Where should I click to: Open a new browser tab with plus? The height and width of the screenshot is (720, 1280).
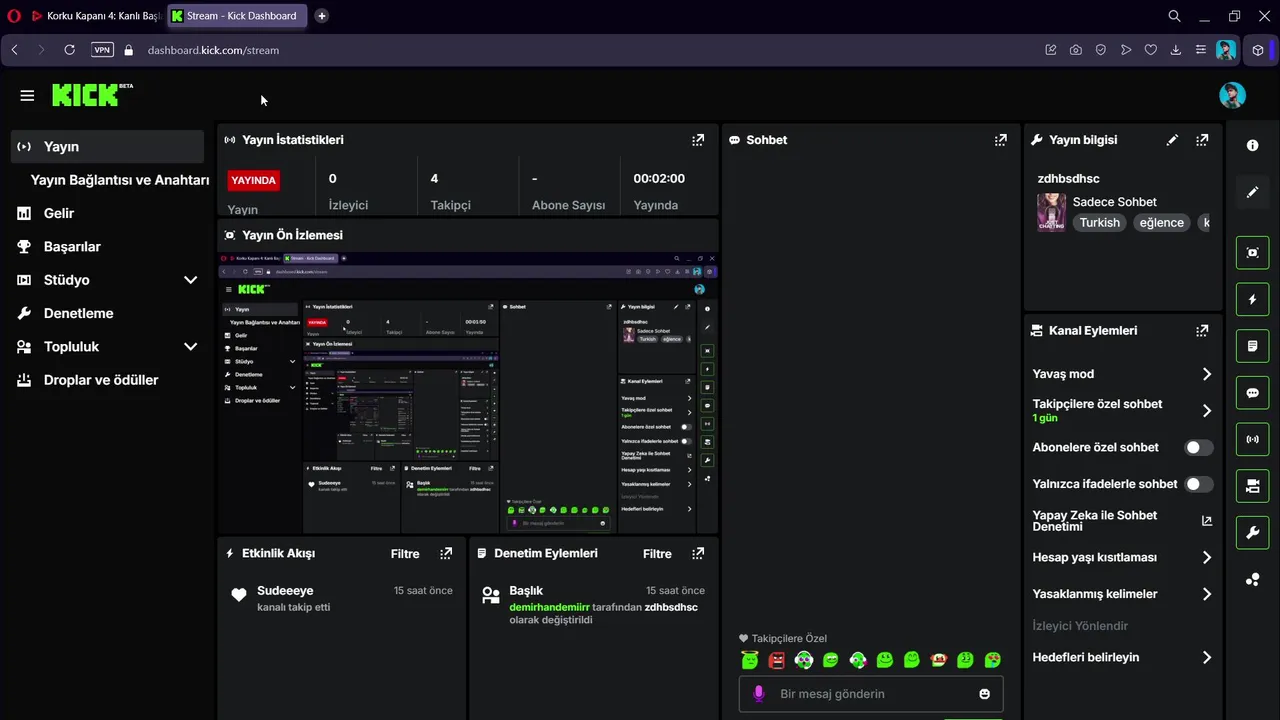(321, 16)
